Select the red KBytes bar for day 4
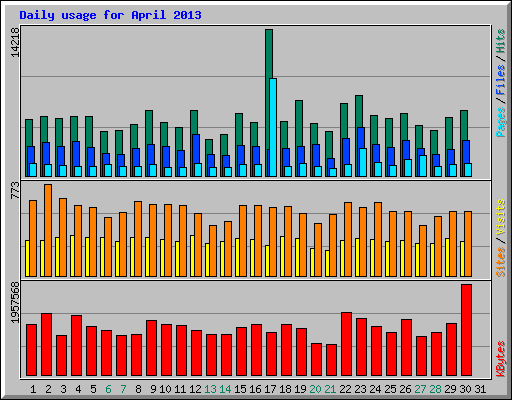The image size is (512, 400). 76,346
